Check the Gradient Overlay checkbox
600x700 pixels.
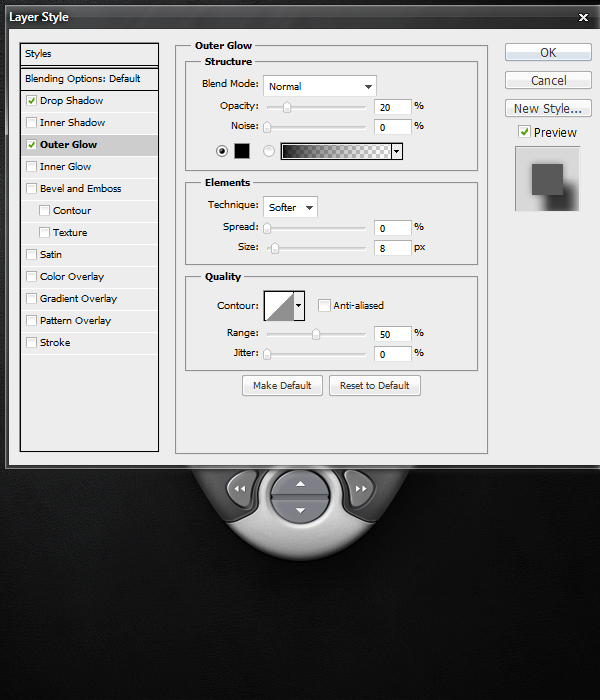click(31, 298)
